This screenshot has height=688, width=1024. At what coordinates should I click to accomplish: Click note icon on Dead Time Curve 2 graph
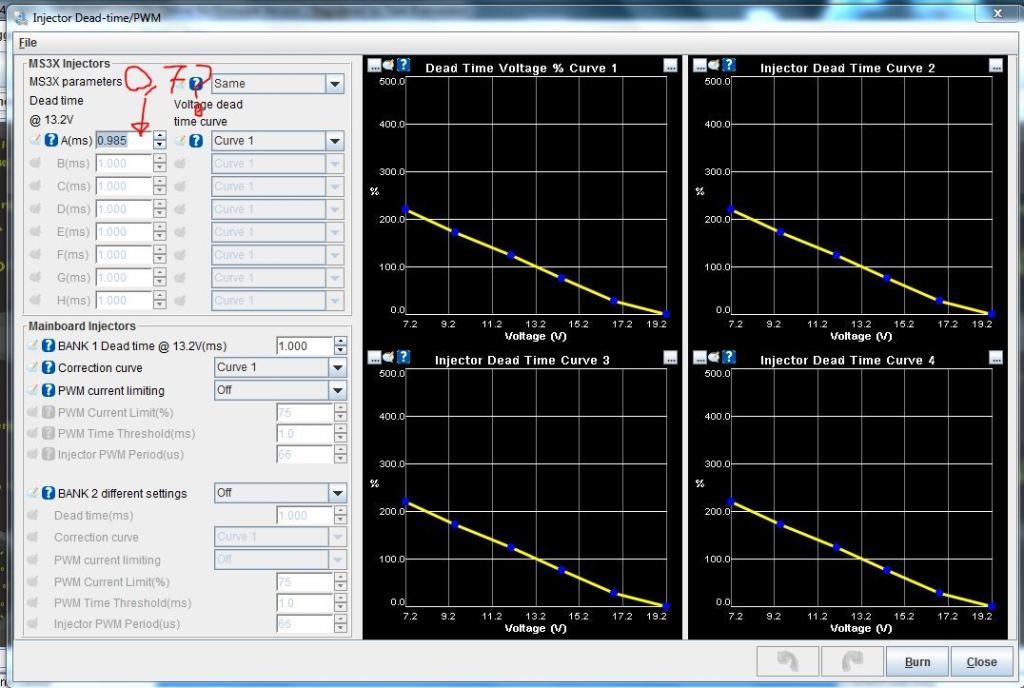tap(714, 65)
